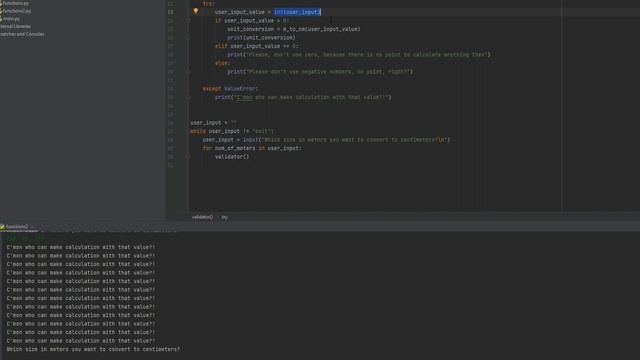Switch to the functions2 run tab
Screen dimensions: 640x360
click(x=16, y=227)
